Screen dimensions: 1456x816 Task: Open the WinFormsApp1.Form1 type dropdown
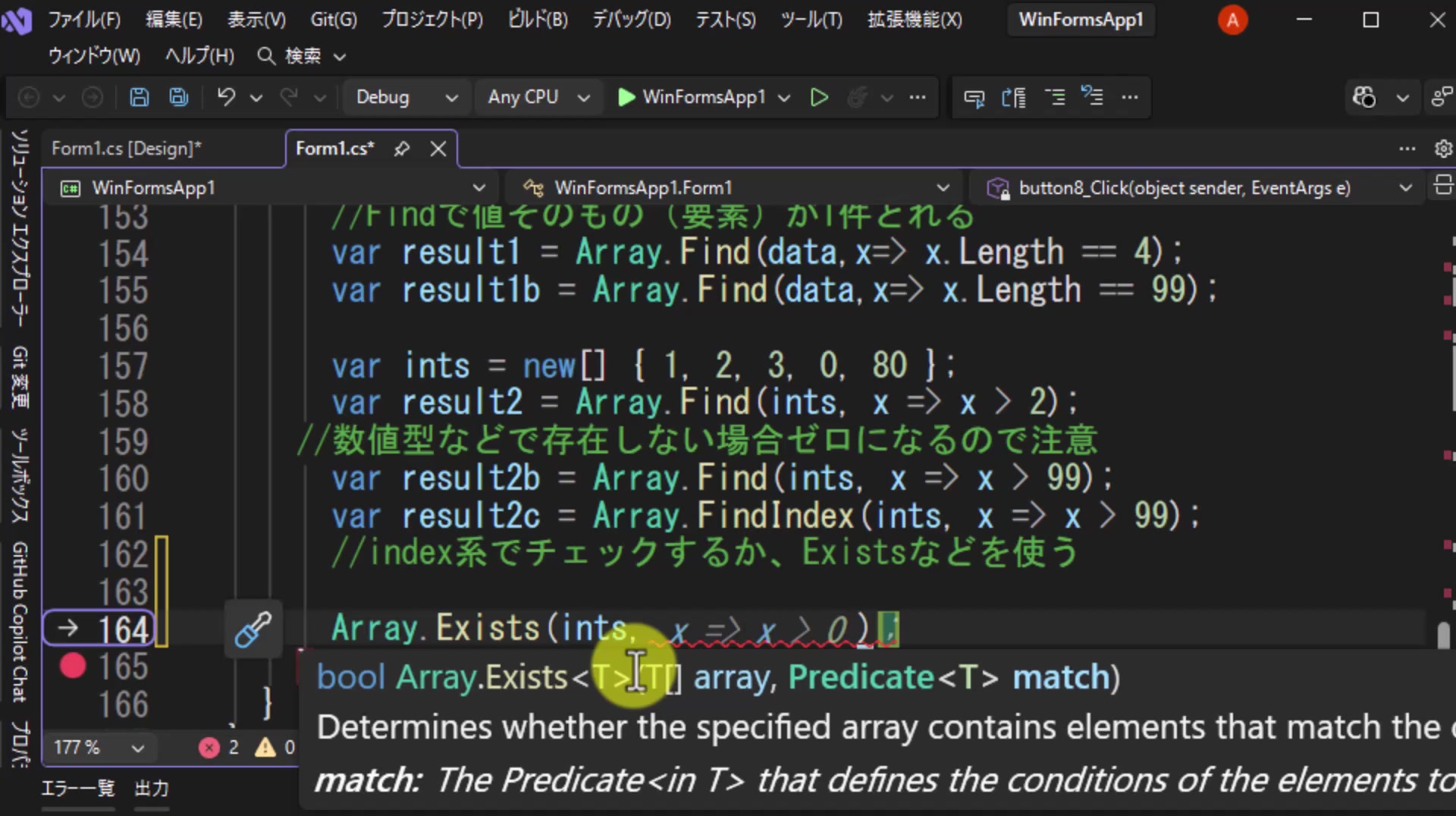[736, 187]
